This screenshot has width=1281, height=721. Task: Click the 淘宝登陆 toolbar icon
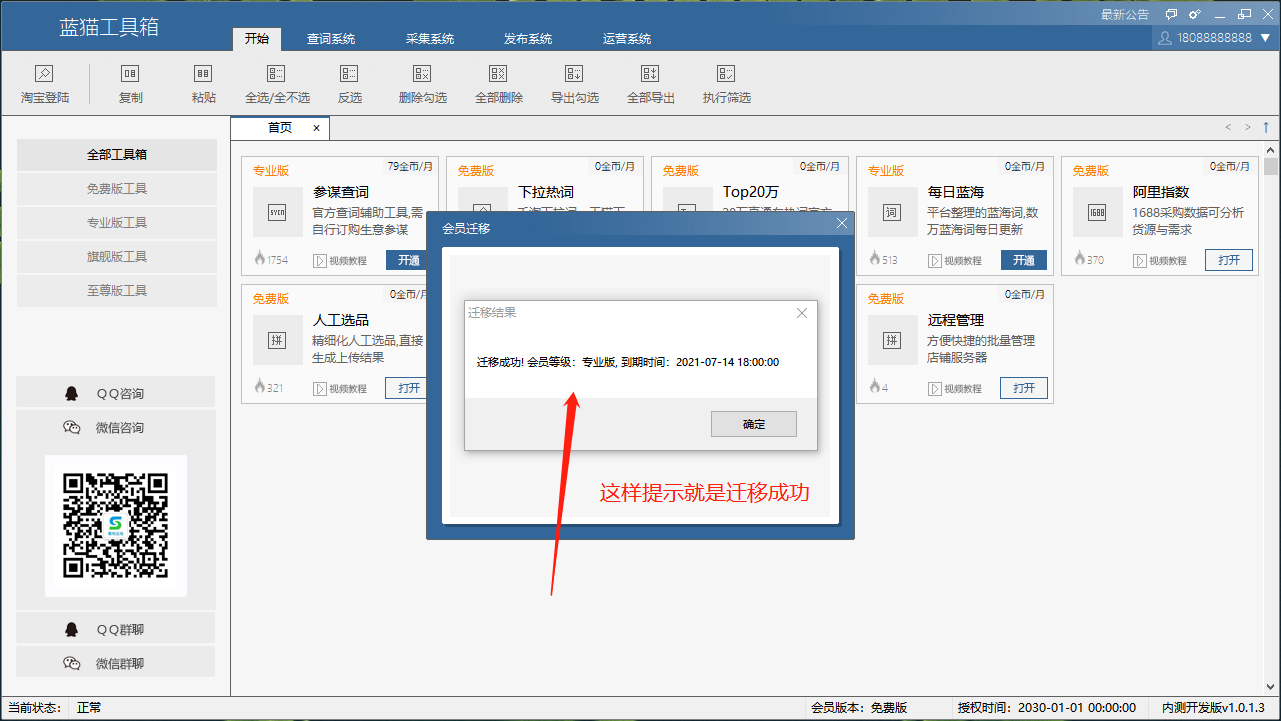(x=44, y=74)
